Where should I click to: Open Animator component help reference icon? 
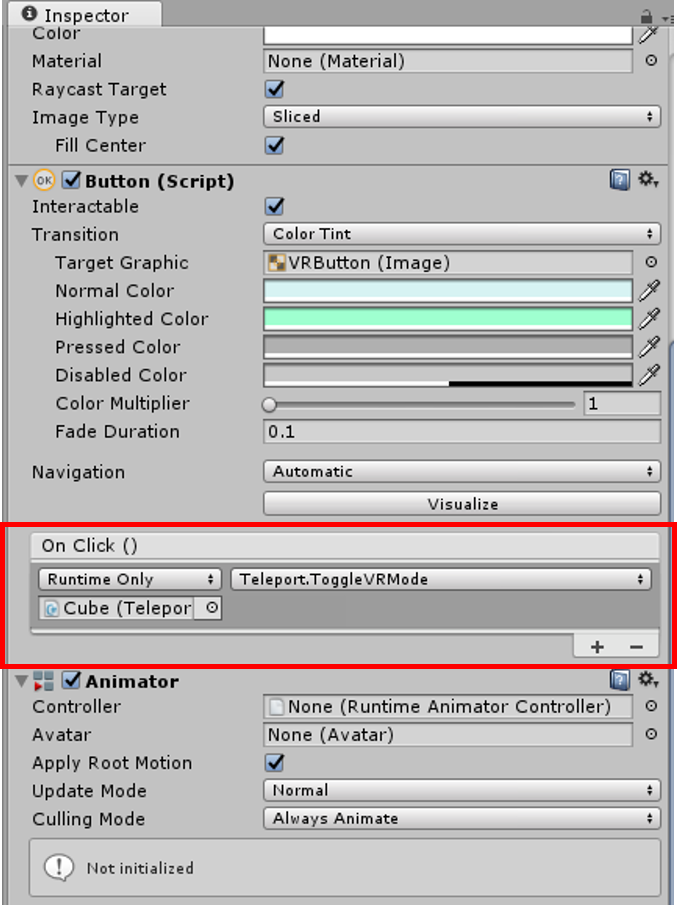click(619, 680)
